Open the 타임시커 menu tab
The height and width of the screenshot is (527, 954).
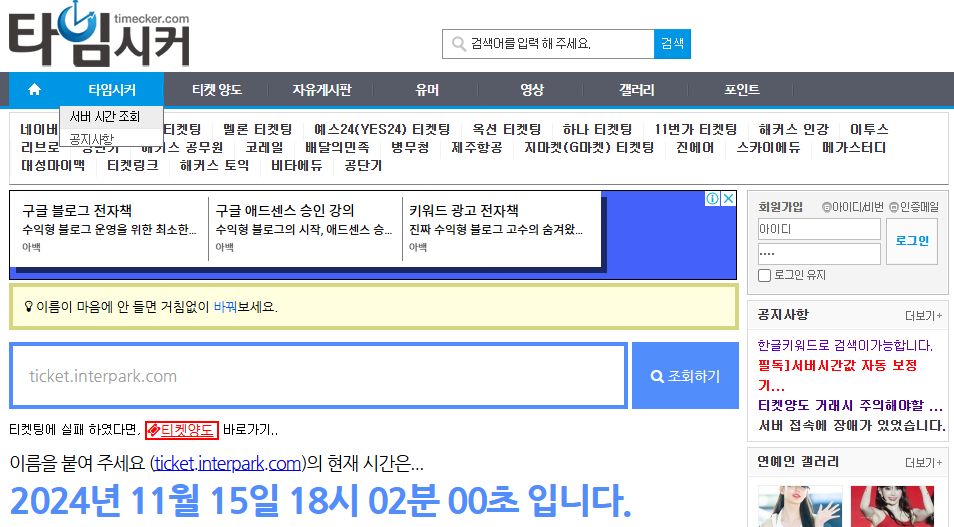tap(112, 90)
